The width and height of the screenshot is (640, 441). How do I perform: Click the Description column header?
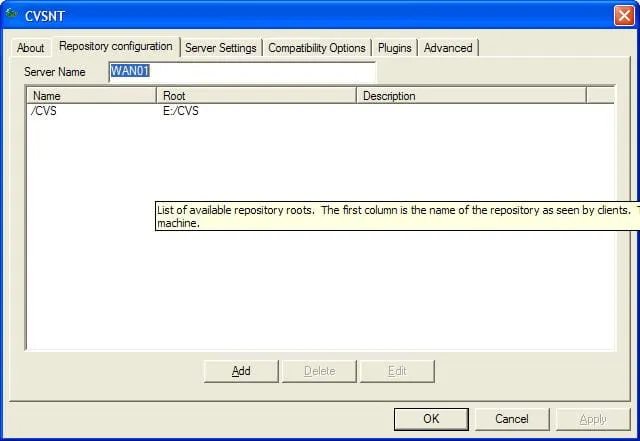tap(471, 96)
